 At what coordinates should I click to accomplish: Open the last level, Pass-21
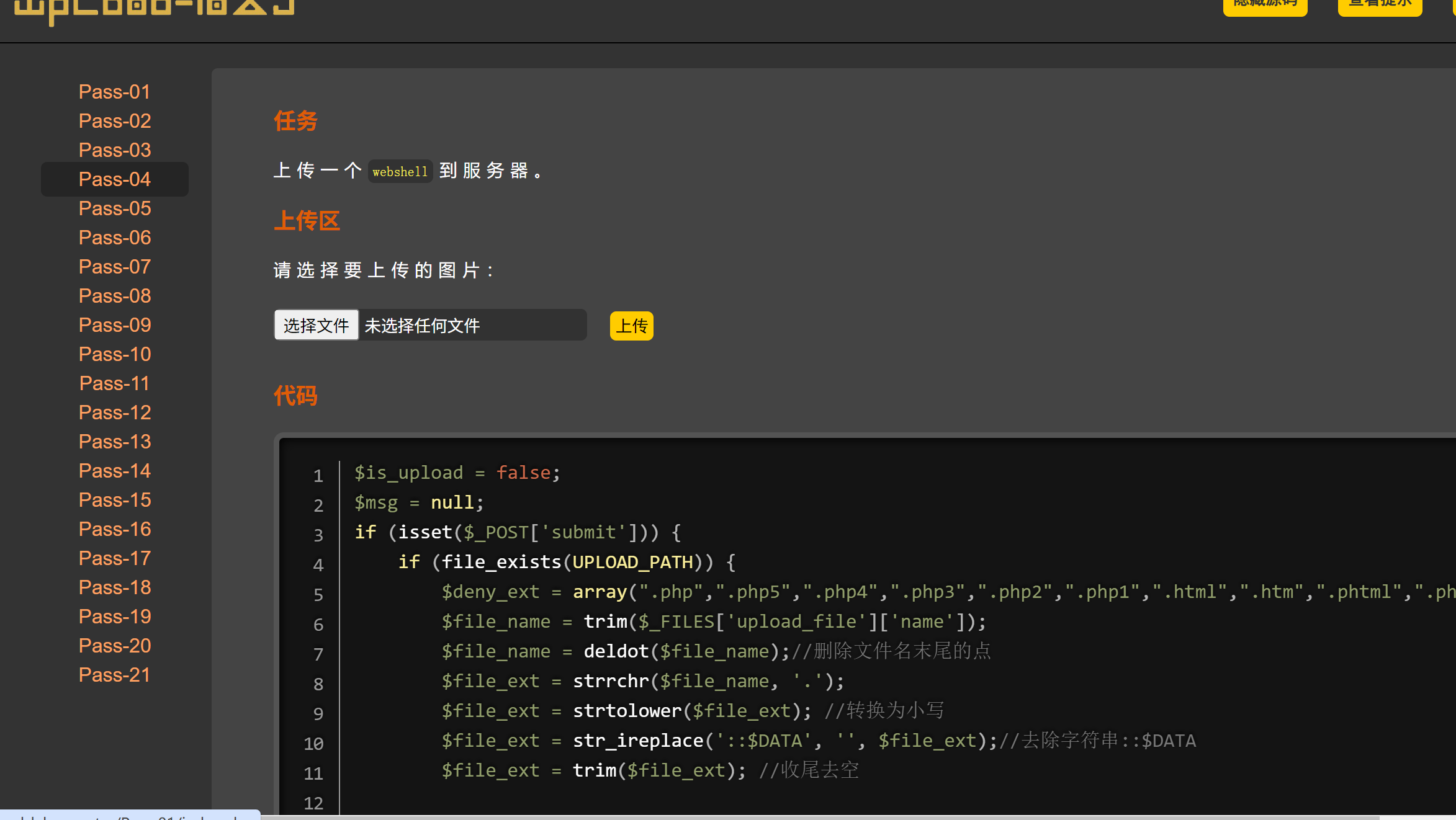tap(114, 675)
